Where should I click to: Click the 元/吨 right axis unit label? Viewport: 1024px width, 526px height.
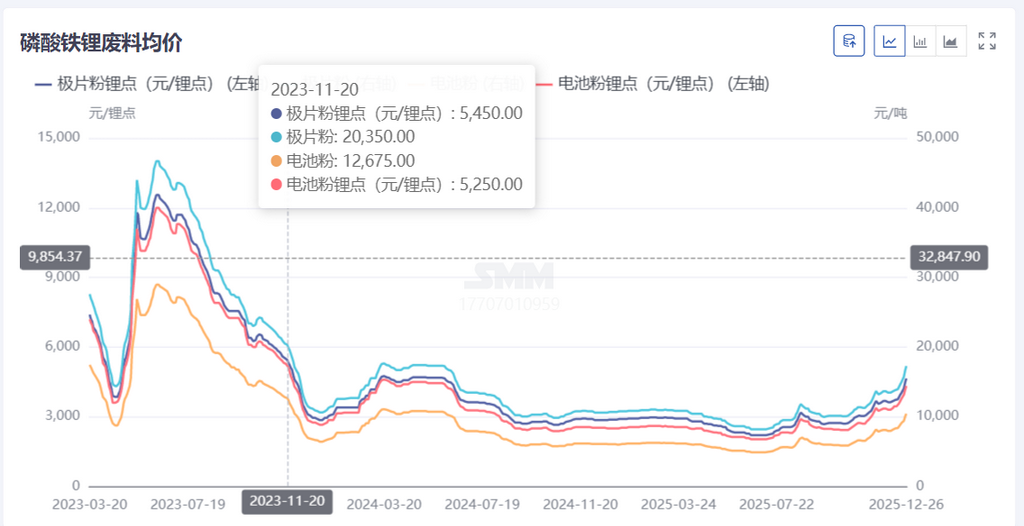888,113
